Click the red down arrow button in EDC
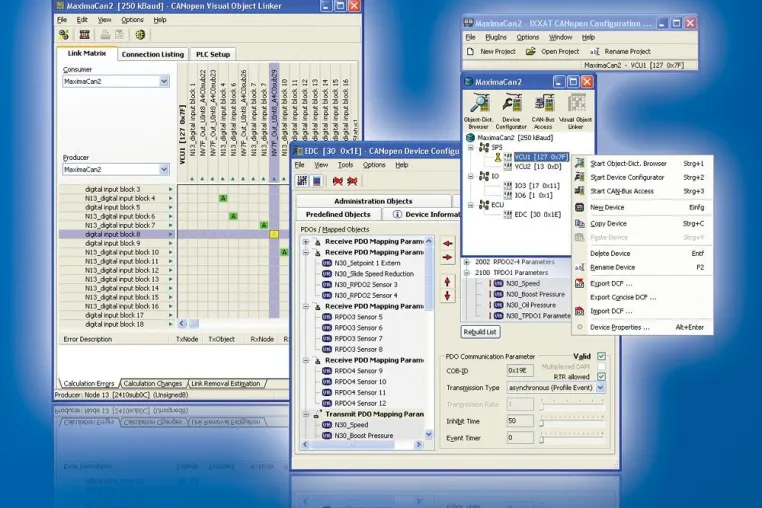This screenshot has height=508, width=762. tap(448, 296)
